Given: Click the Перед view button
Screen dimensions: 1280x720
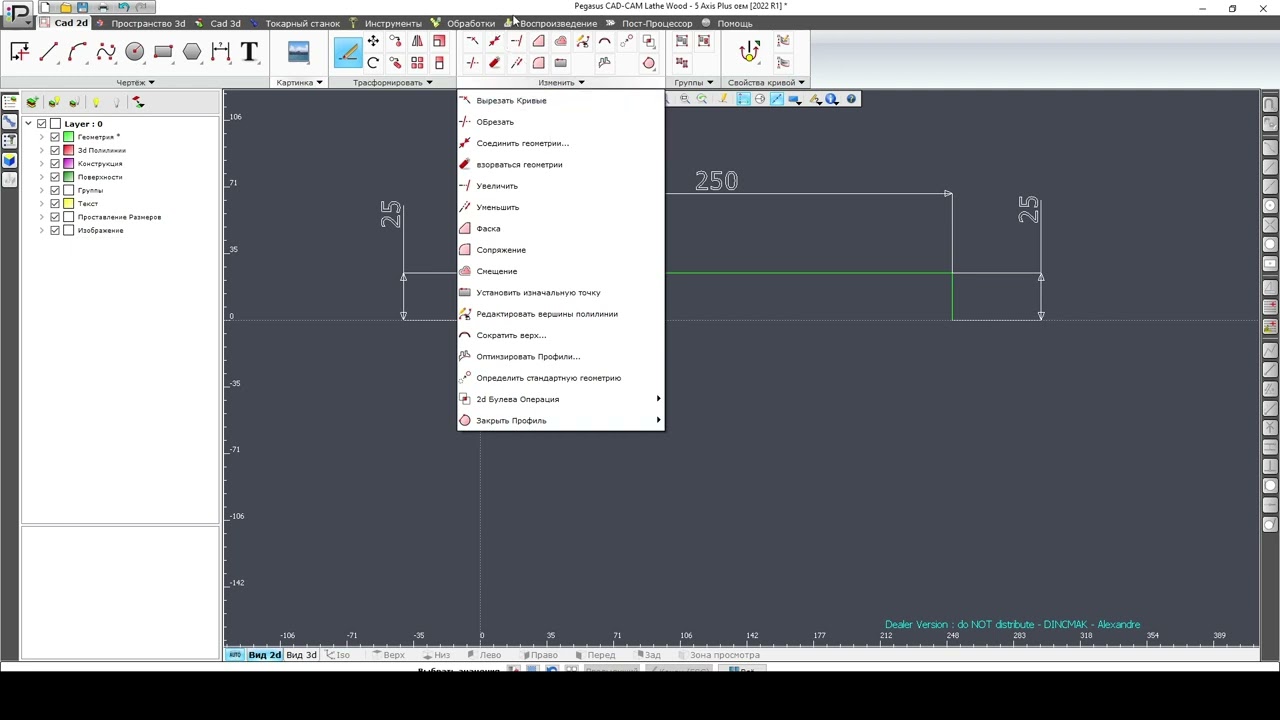Looking at the screenshot, I should point(596,655).
